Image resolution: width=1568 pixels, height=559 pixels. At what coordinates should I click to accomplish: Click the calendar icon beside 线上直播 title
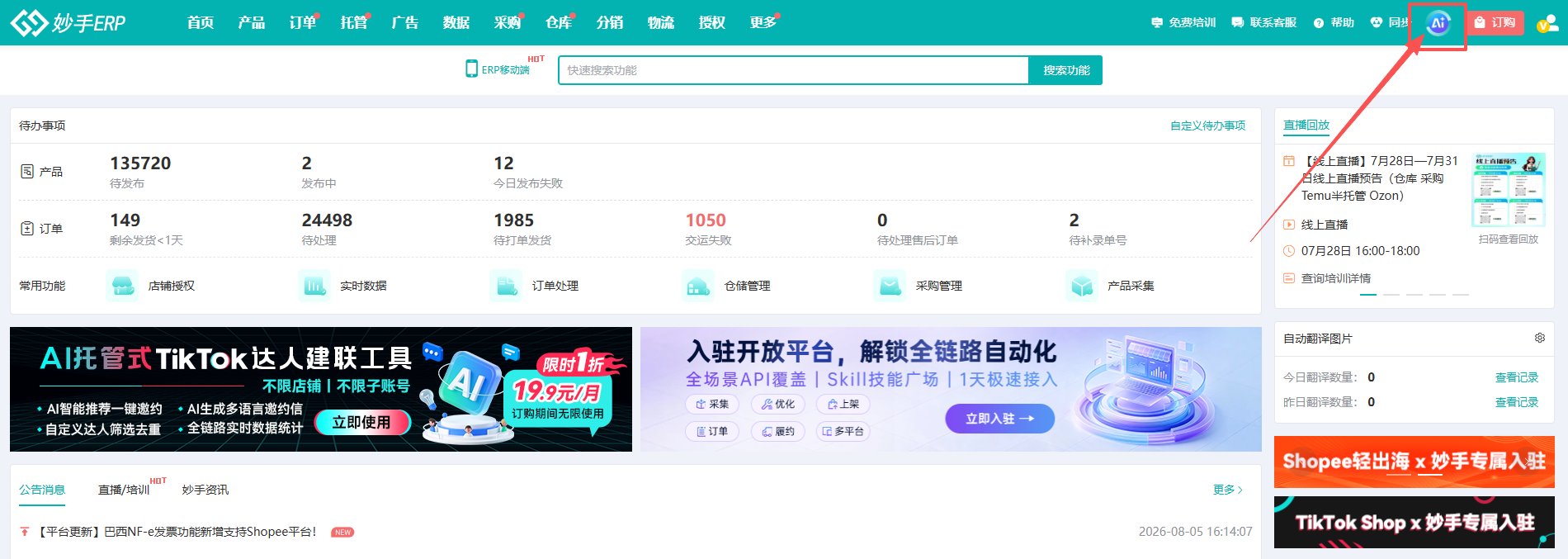tap(1289, 161)
